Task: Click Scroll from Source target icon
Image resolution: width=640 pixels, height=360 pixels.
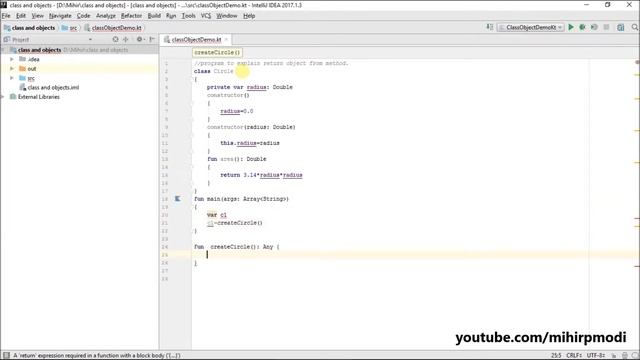Action: click(116, 39)
